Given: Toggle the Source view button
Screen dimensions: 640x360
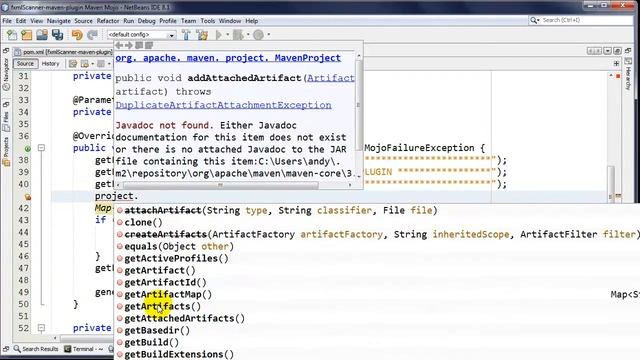Looking at the screenshot, I should (25, 64).
